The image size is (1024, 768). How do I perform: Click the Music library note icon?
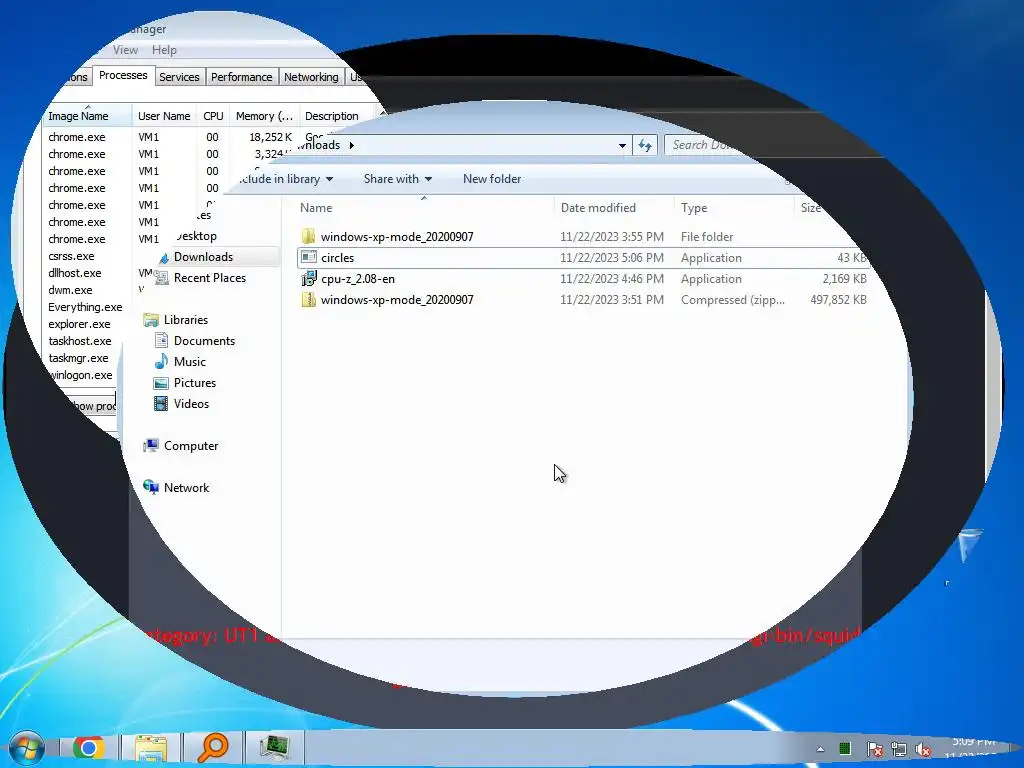tap(161, 361)
